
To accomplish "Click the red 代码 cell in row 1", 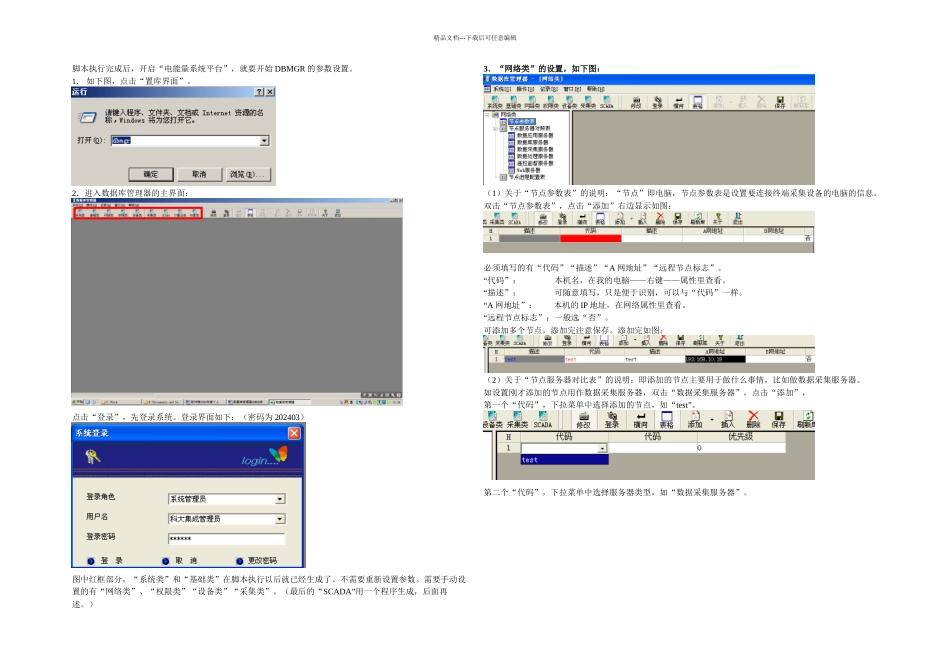I will (591, 238).
